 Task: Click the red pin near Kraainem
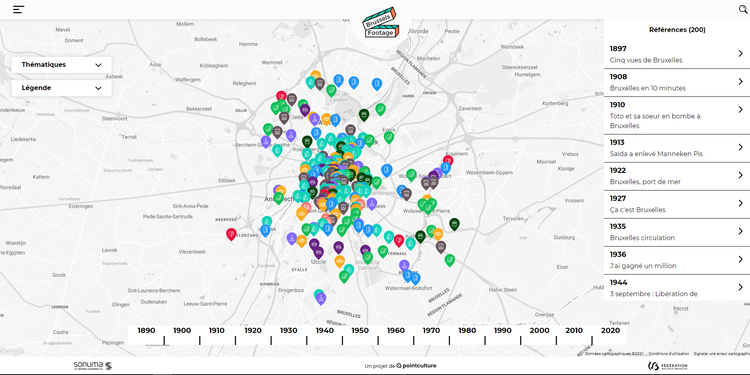click(448, 161)
